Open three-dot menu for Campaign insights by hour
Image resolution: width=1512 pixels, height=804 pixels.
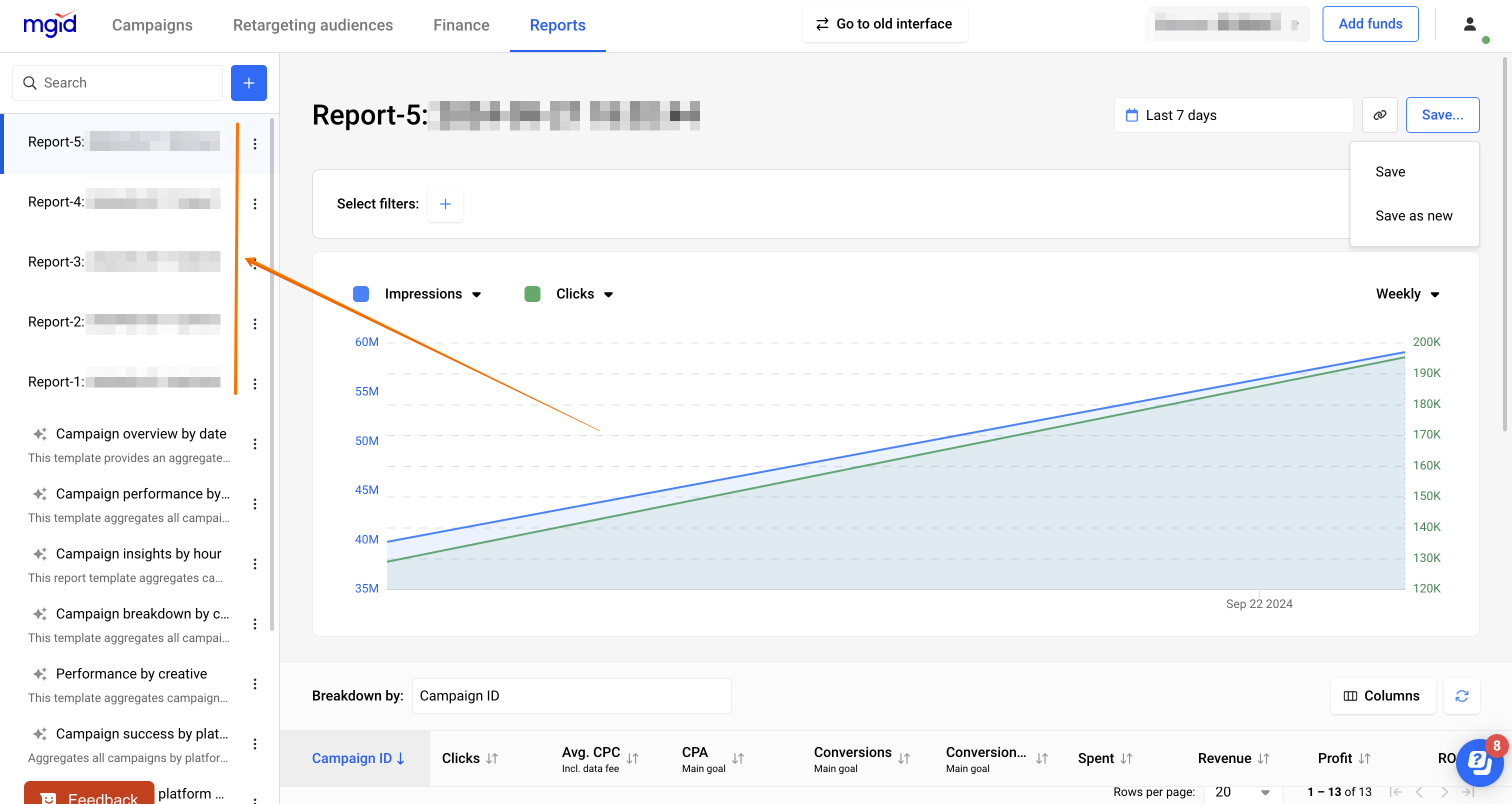(x=254, y=564)
